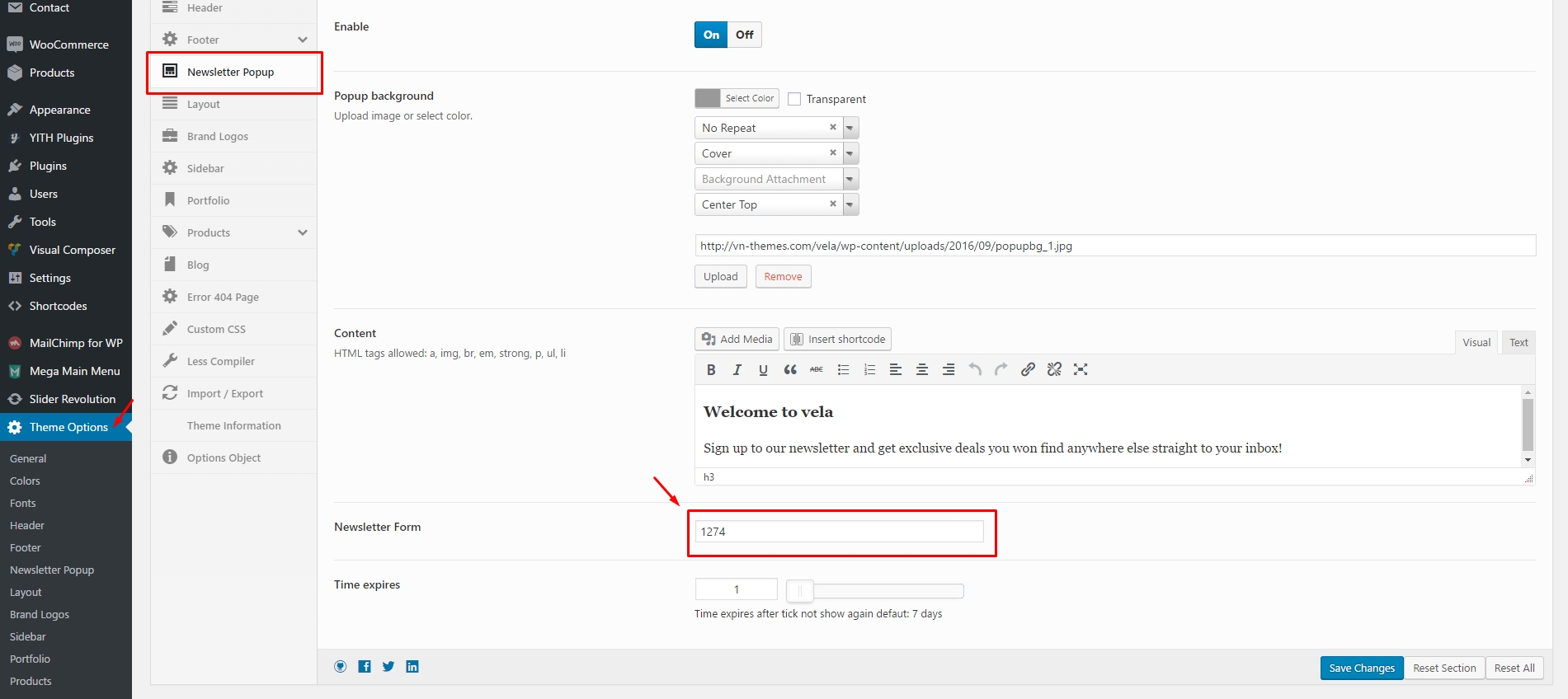Open the Twitter social icon link
Image resolution: width=1568 pixels, height=699 pixels.
pyautogui.click(x=388, y=667)
